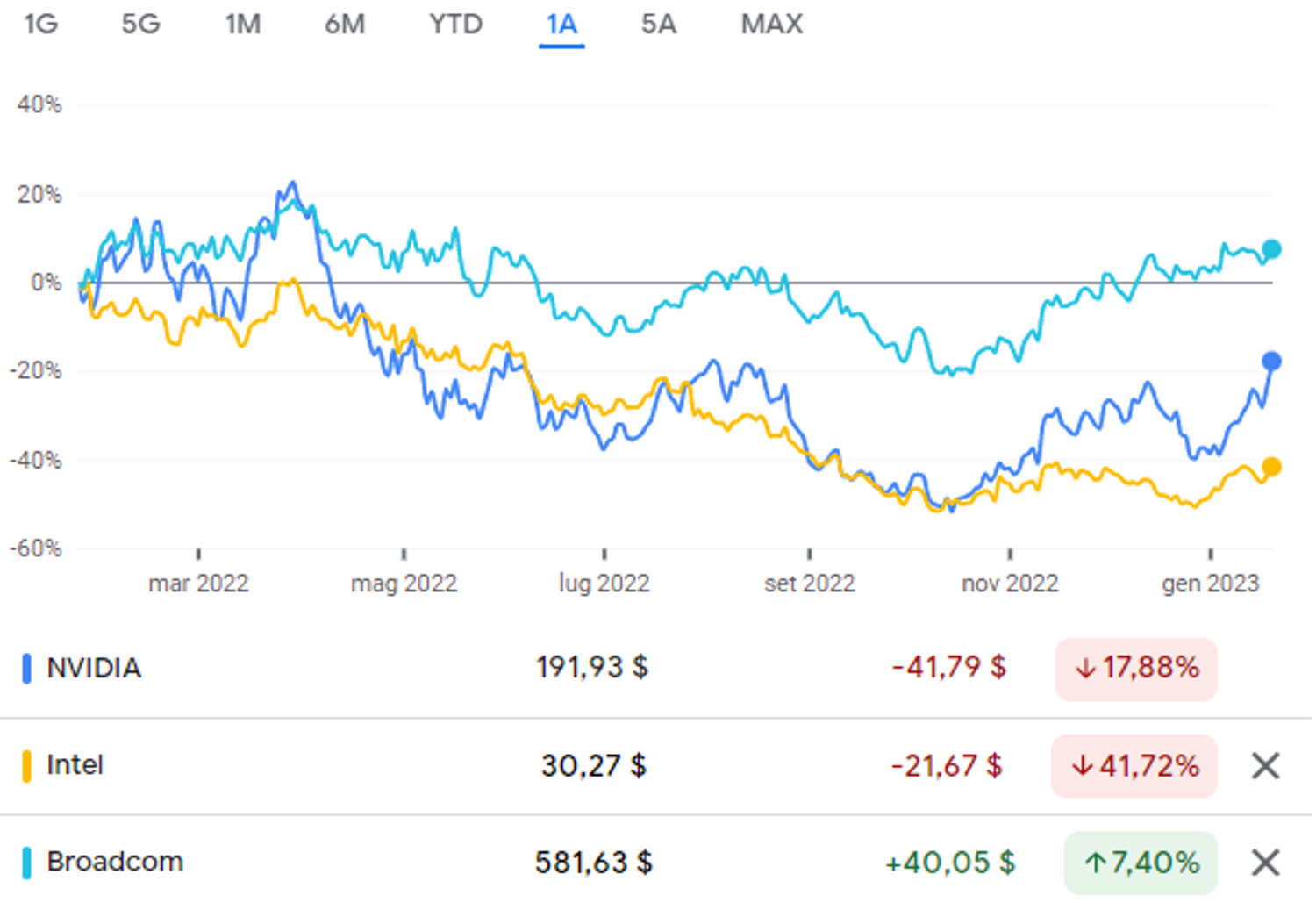The width and height of the screenshot is (1316, 910).
Task: Select the 1M time range tab
Action: 242,24
